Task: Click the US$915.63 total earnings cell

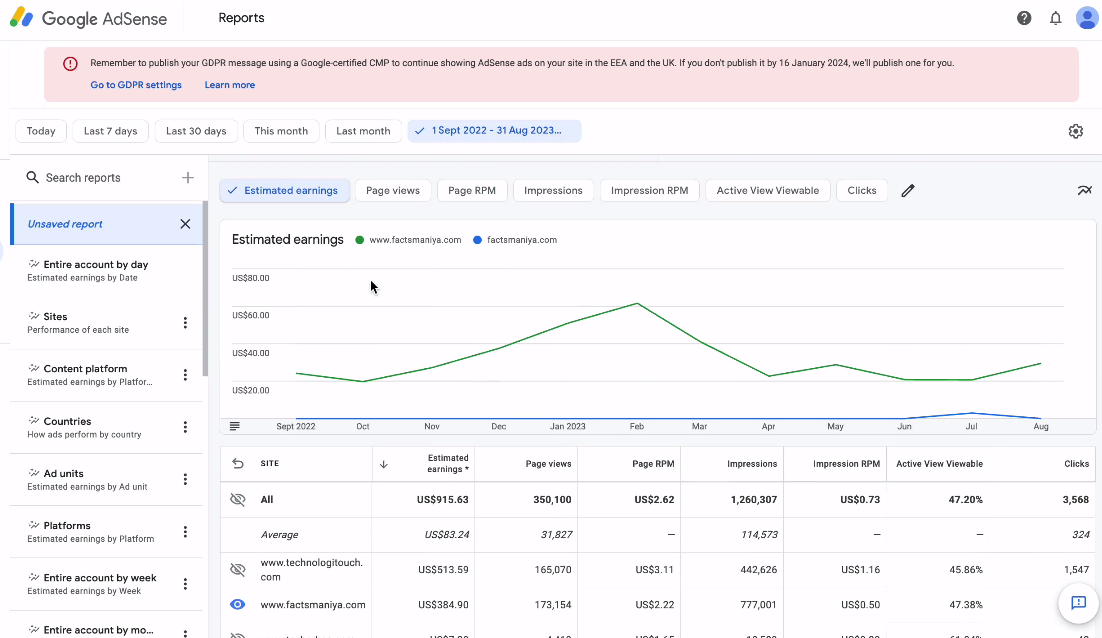Action: (442, 500)
